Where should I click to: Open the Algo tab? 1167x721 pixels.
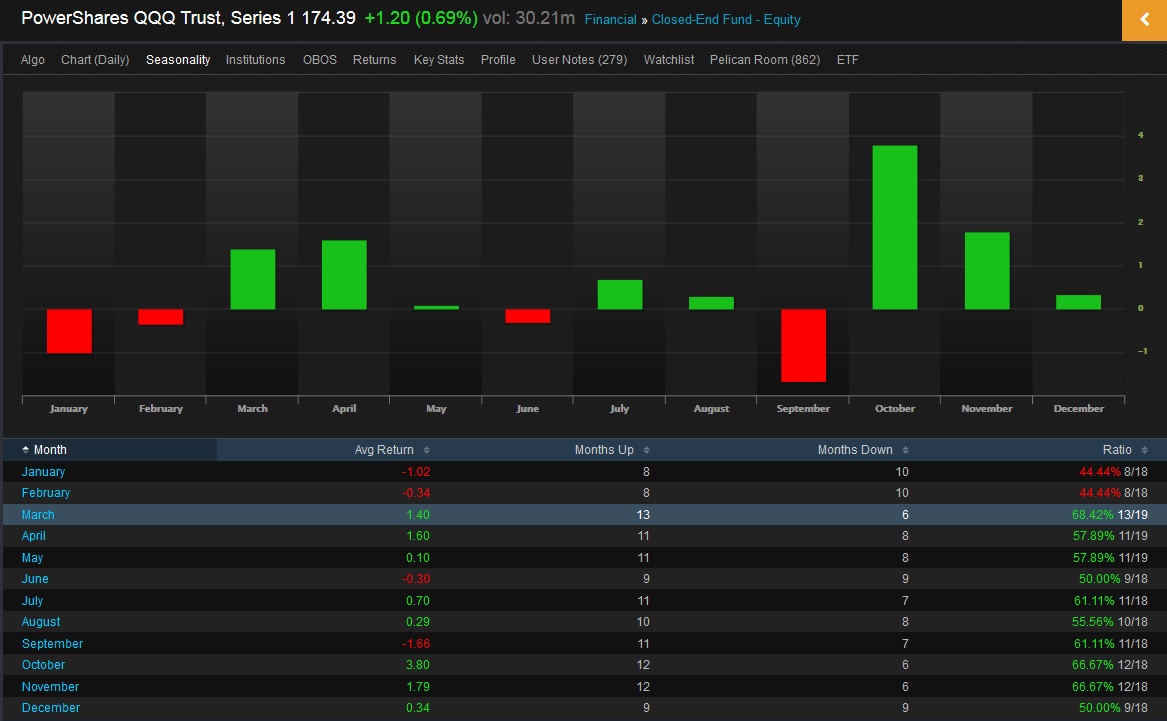point(33,60)
